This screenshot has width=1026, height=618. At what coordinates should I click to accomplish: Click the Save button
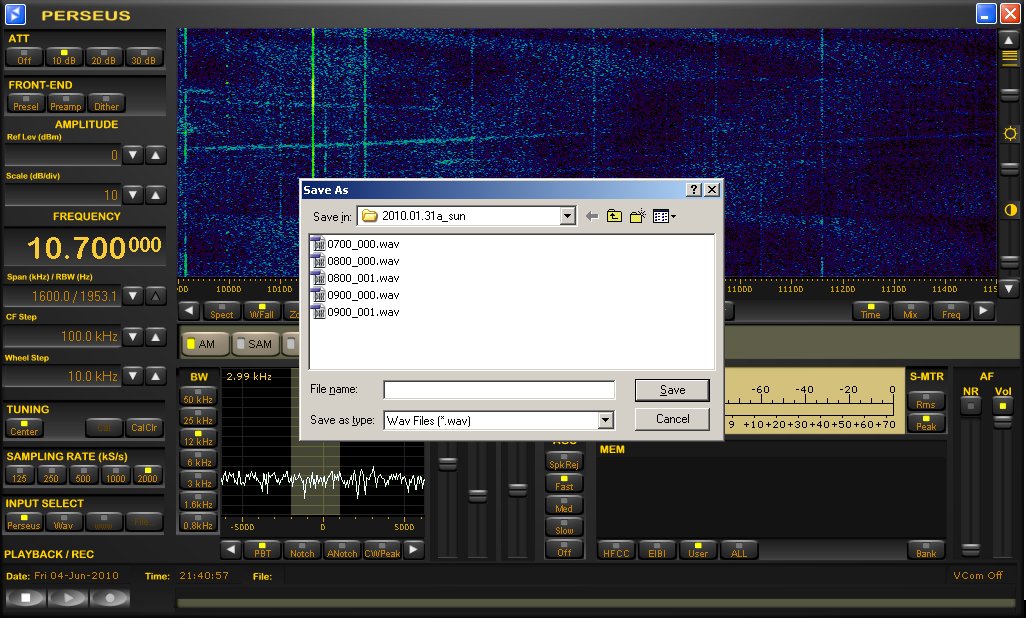click(672, 390)
